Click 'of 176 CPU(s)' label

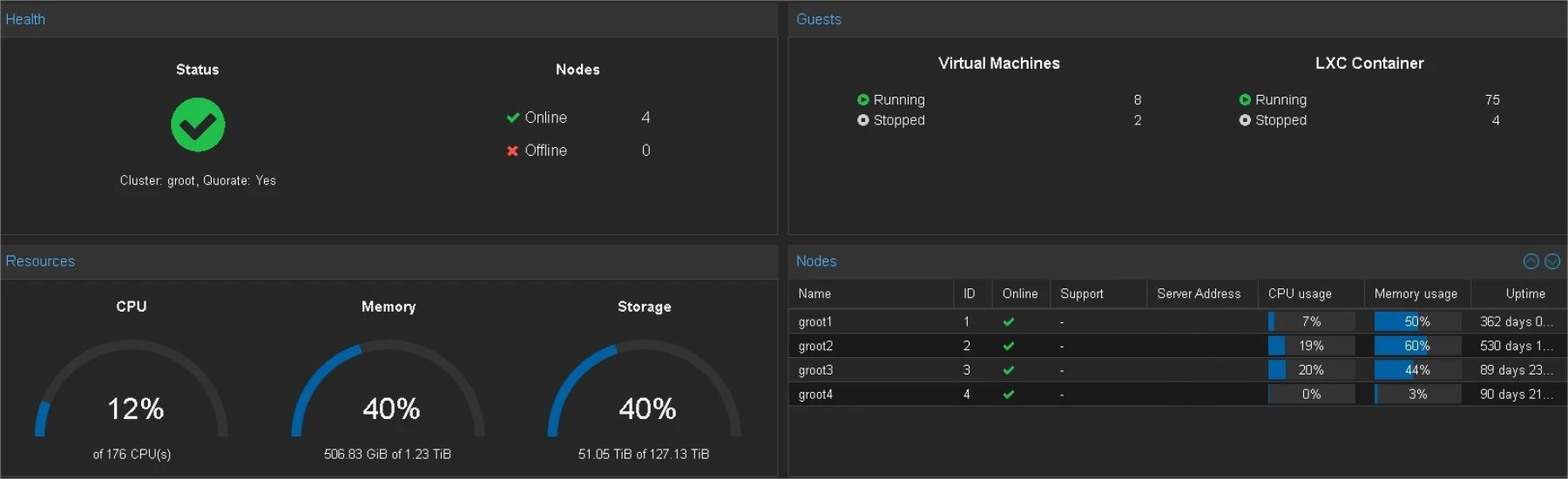pos(132,454)
